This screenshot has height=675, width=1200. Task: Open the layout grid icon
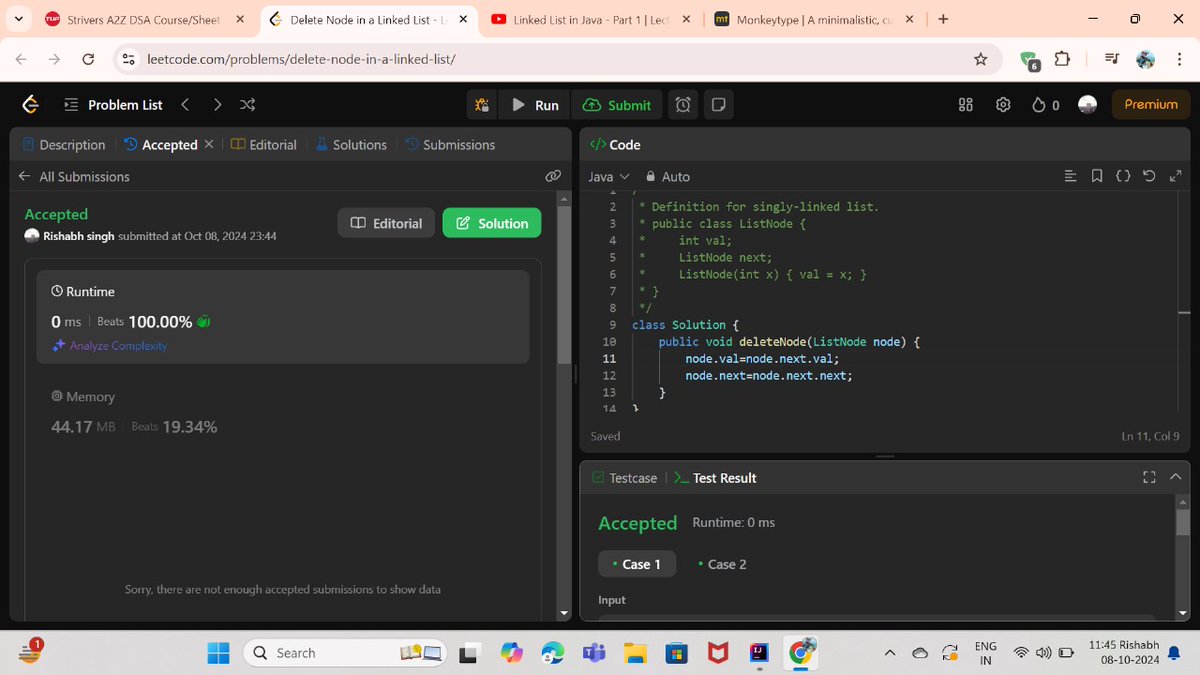[966, 105]
